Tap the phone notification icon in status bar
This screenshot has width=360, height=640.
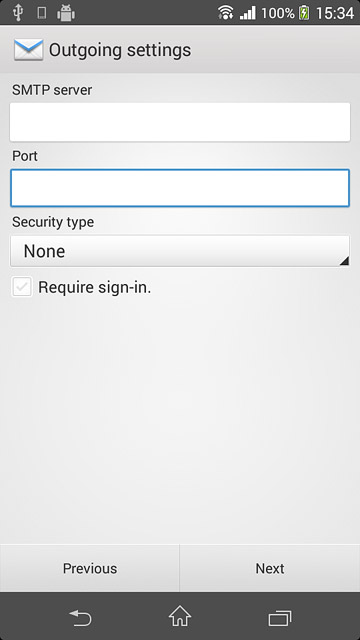(x=41, y=13)
